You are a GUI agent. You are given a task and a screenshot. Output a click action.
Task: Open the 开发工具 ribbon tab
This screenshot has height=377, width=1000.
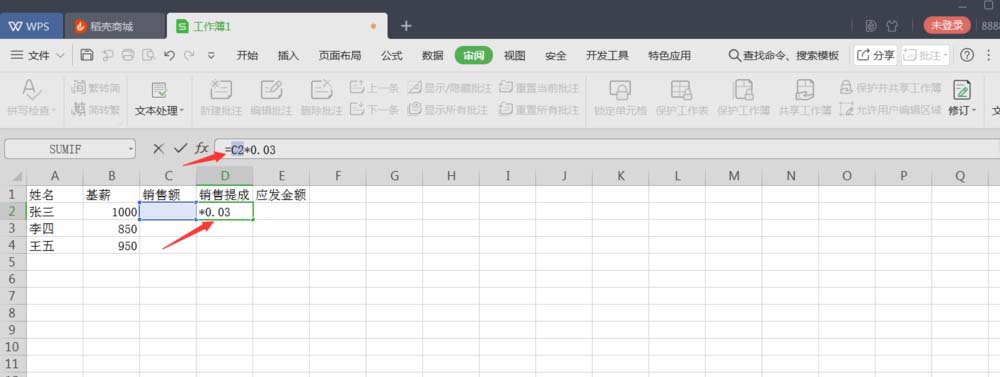(607, 55)
